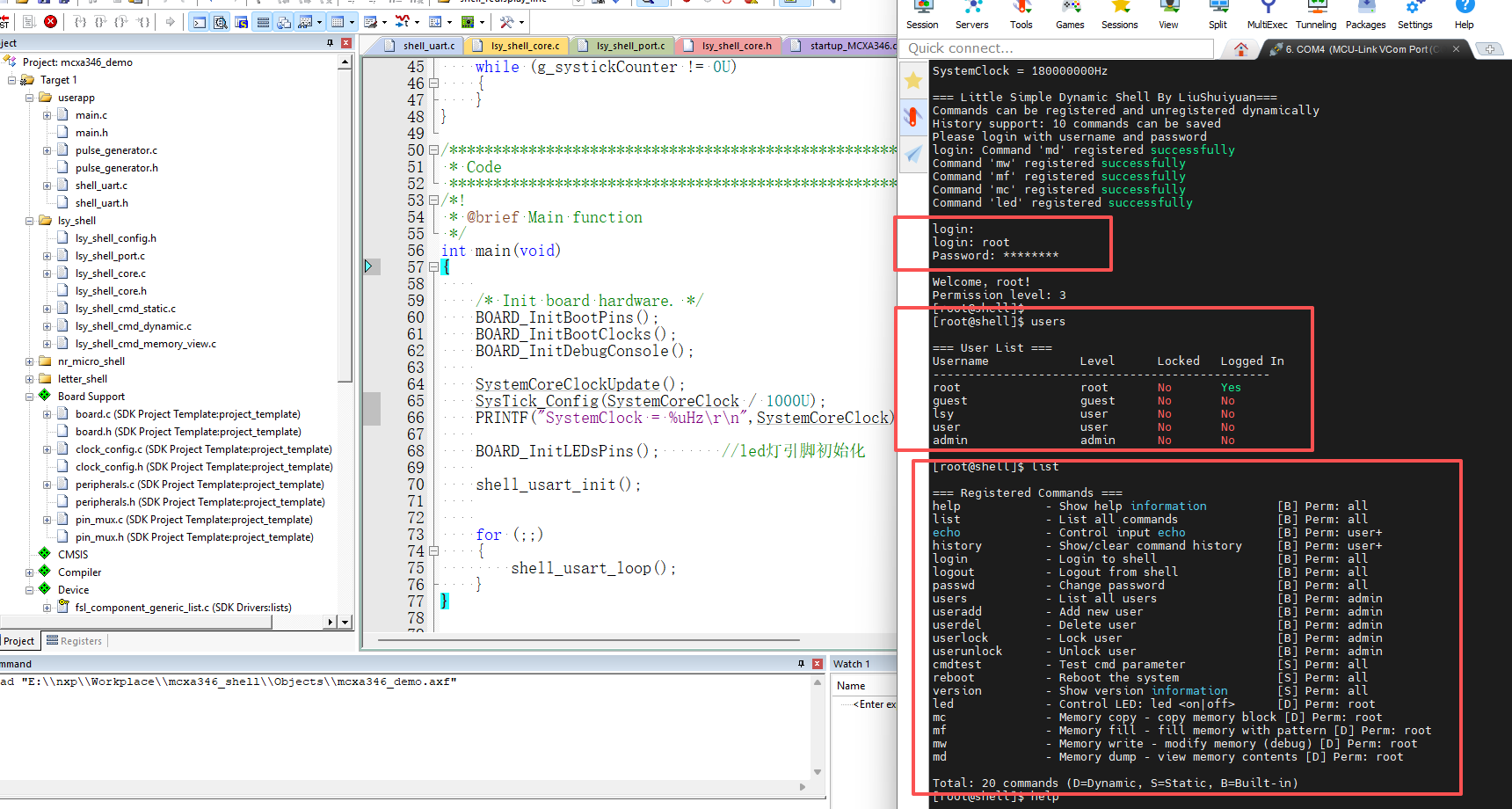The image size is (1512, 809).
Task: Expand the nr_micro_shell folder
Action: click(30, 361)
